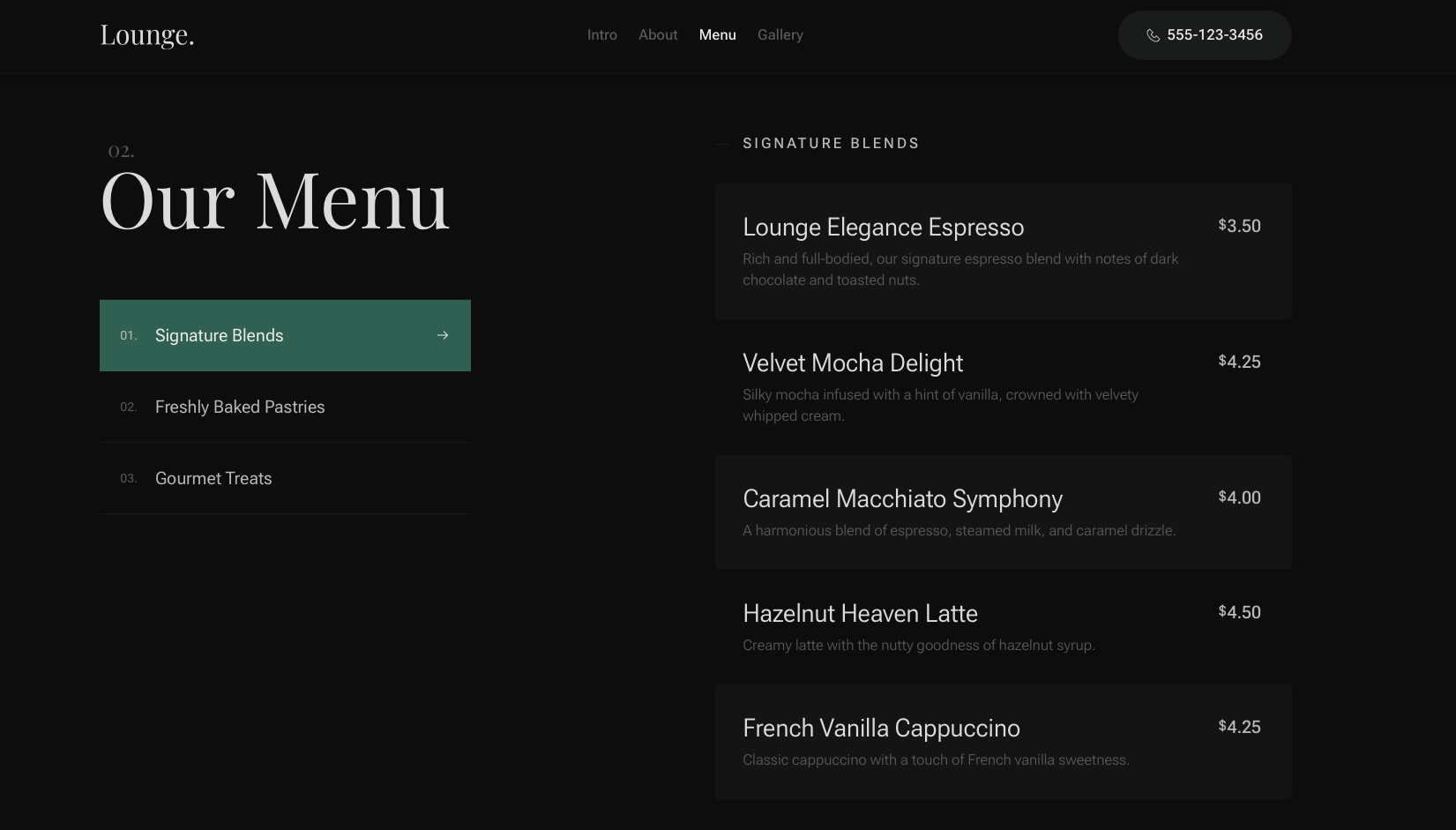Select the Velvet Mocha Delight title
Screen dimensions: 1456x830
(x=852, y=363)
